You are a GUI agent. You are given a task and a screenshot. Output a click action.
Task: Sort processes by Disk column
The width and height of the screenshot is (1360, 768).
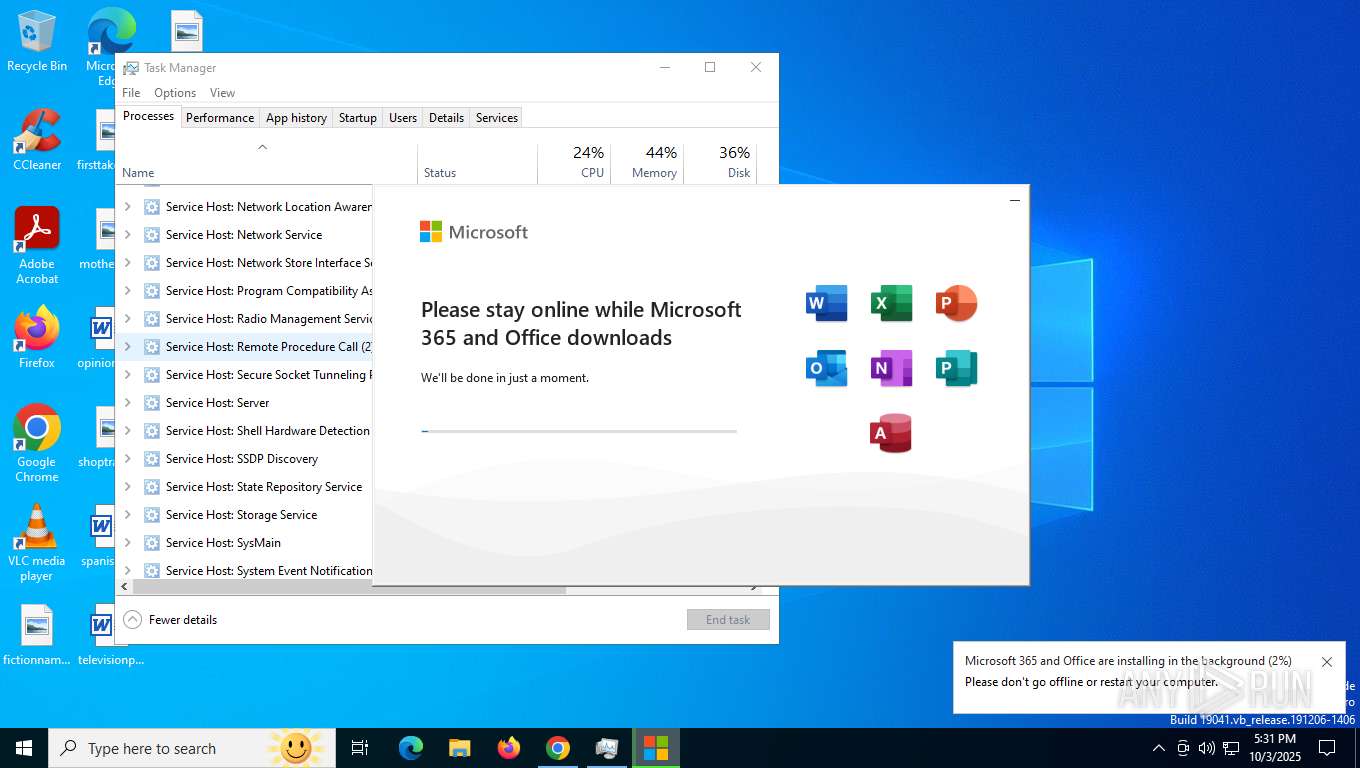click(720, 164)
